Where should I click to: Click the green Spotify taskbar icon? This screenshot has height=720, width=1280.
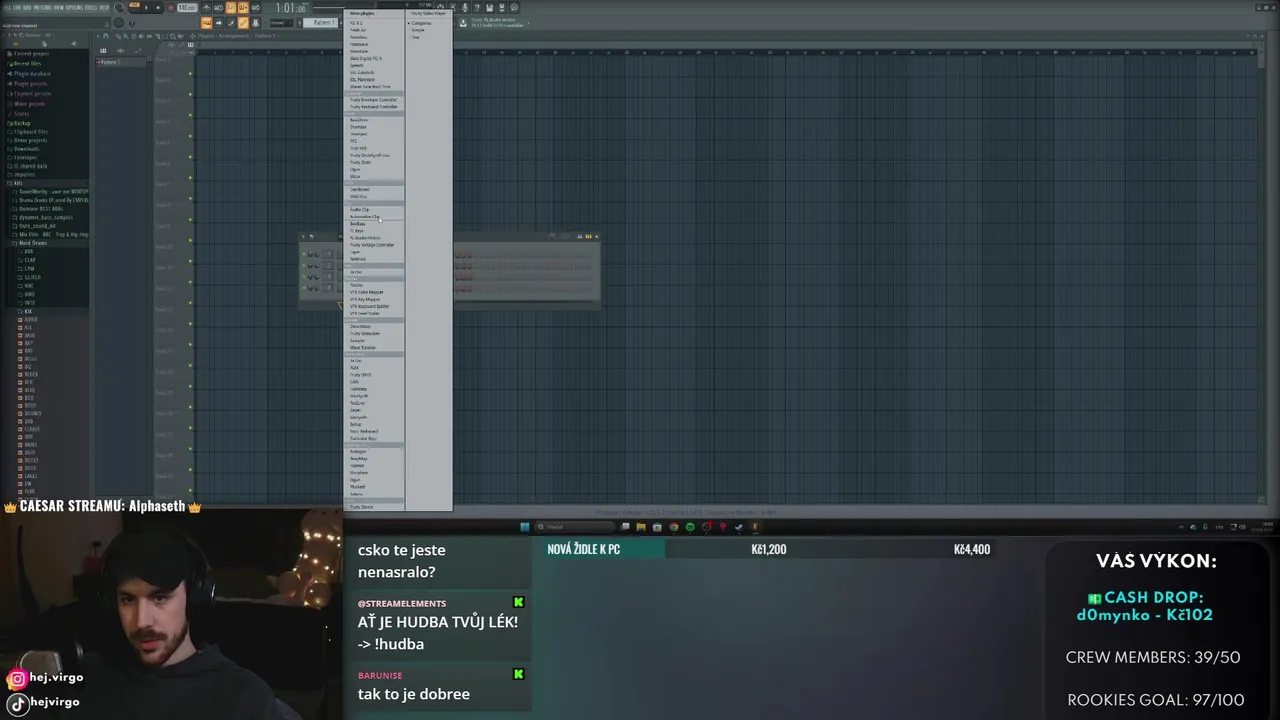pyautogui.click(x=690, y=527)
